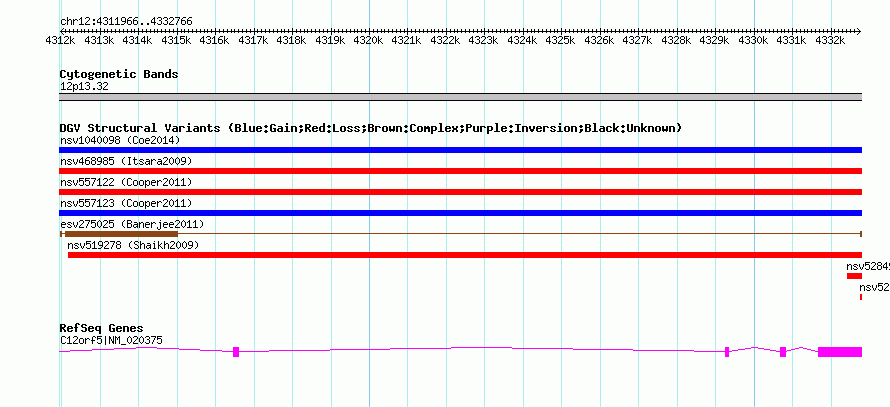Select the gray 12p13.32 cytogenetic band bar
The image size is (890, 407).
tap(460, 97)
